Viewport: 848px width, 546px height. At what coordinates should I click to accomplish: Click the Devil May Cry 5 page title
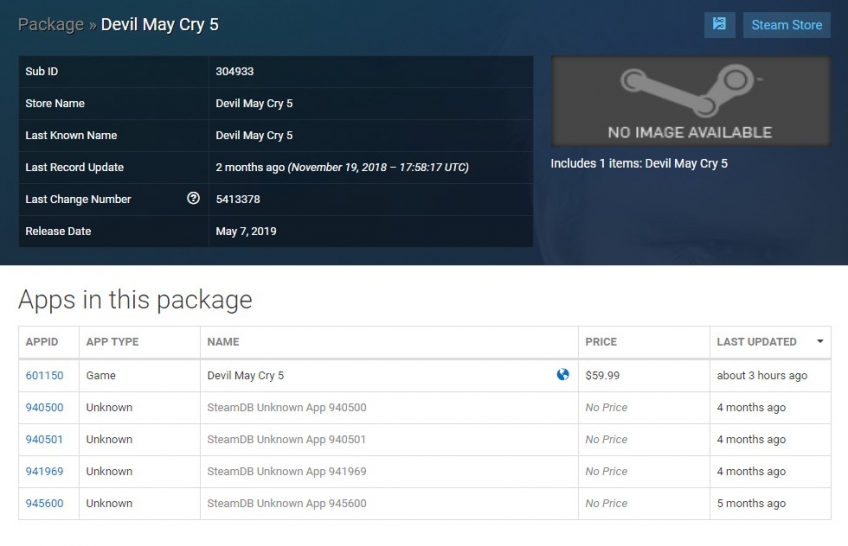click(x=160, y=24)
